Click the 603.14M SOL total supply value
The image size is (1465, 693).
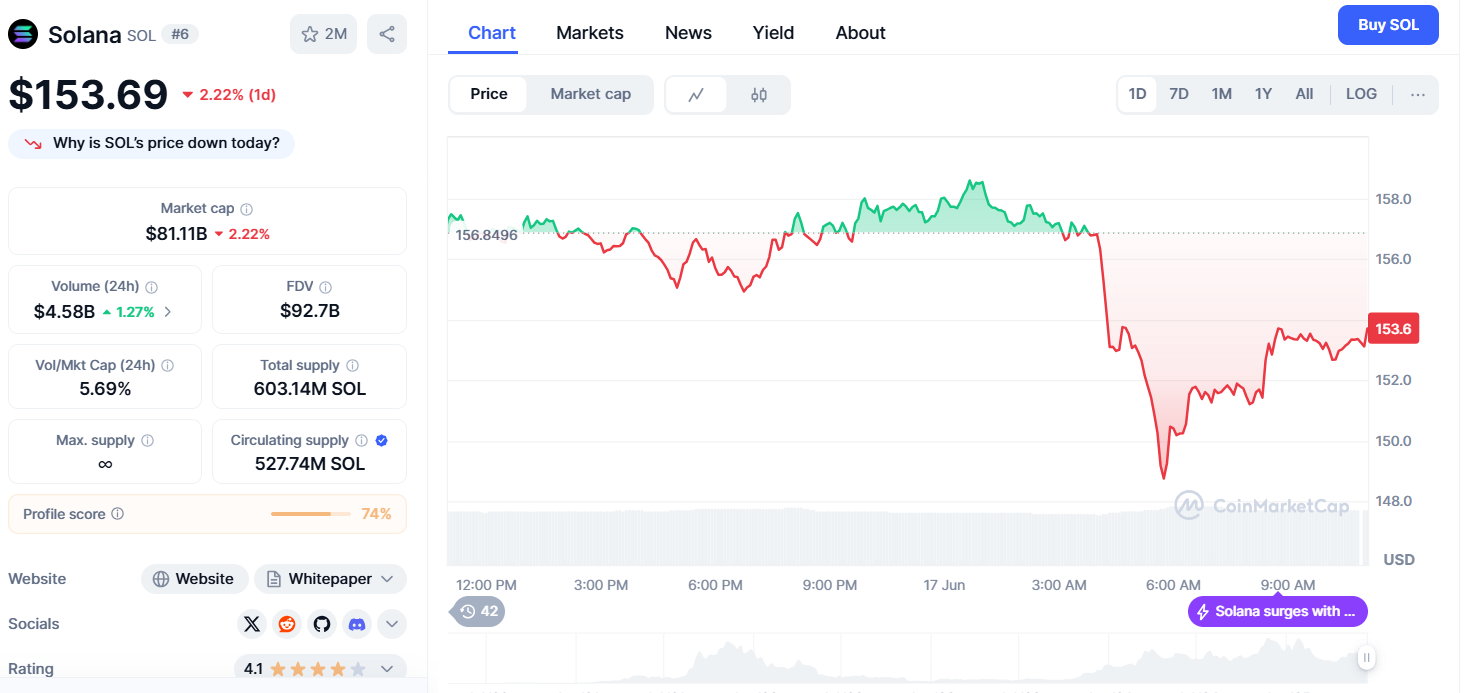310,389
